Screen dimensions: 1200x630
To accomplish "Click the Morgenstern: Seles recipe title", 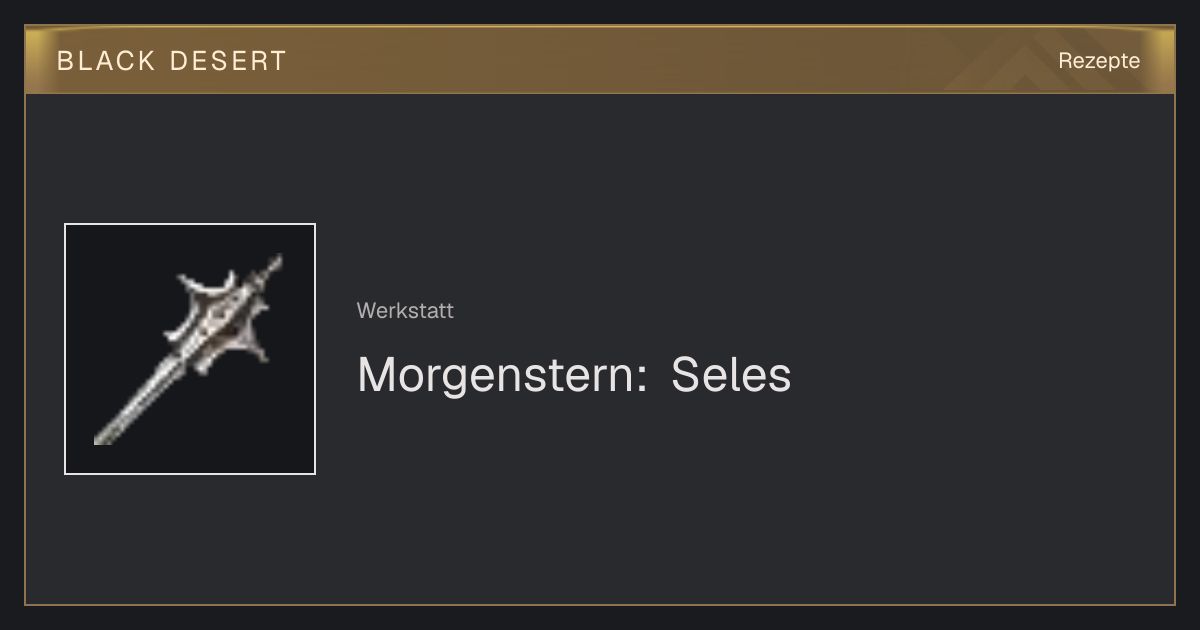I will coord(574,375).
